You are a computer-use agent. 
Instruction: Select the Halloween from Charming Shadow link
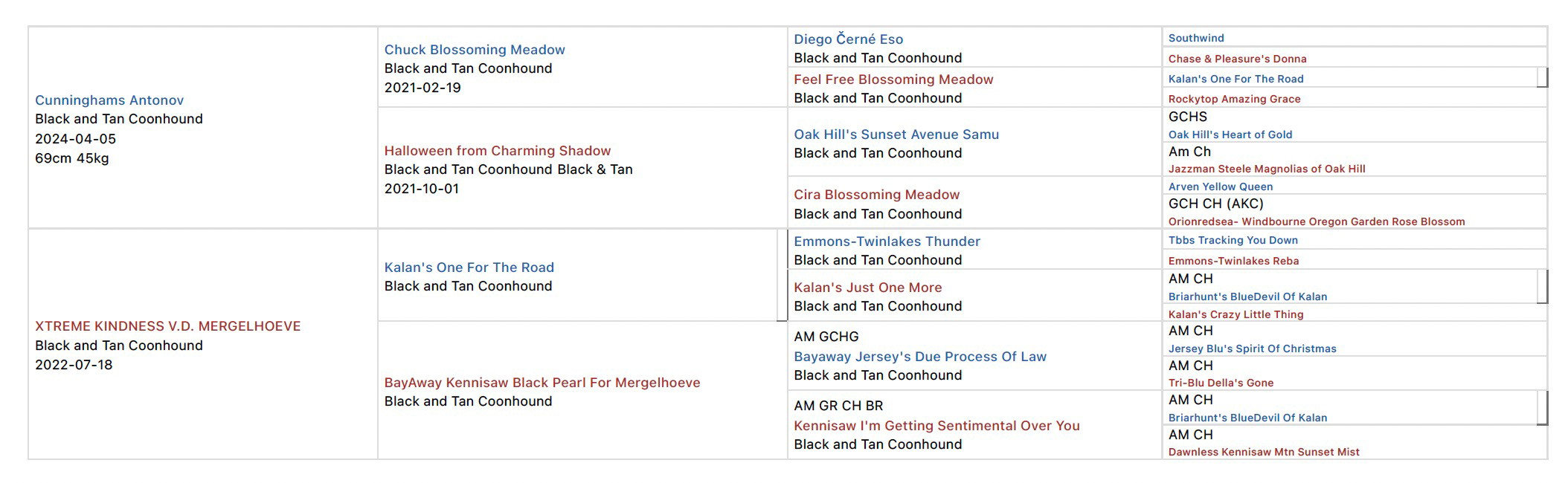click(497, 151)
